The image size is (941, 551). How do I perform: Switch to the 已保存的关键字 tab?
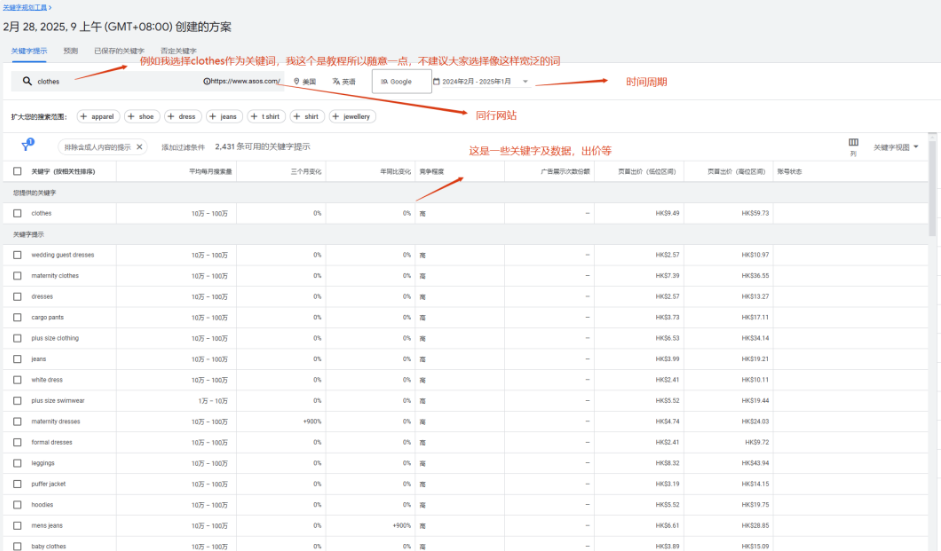[119, 50]
